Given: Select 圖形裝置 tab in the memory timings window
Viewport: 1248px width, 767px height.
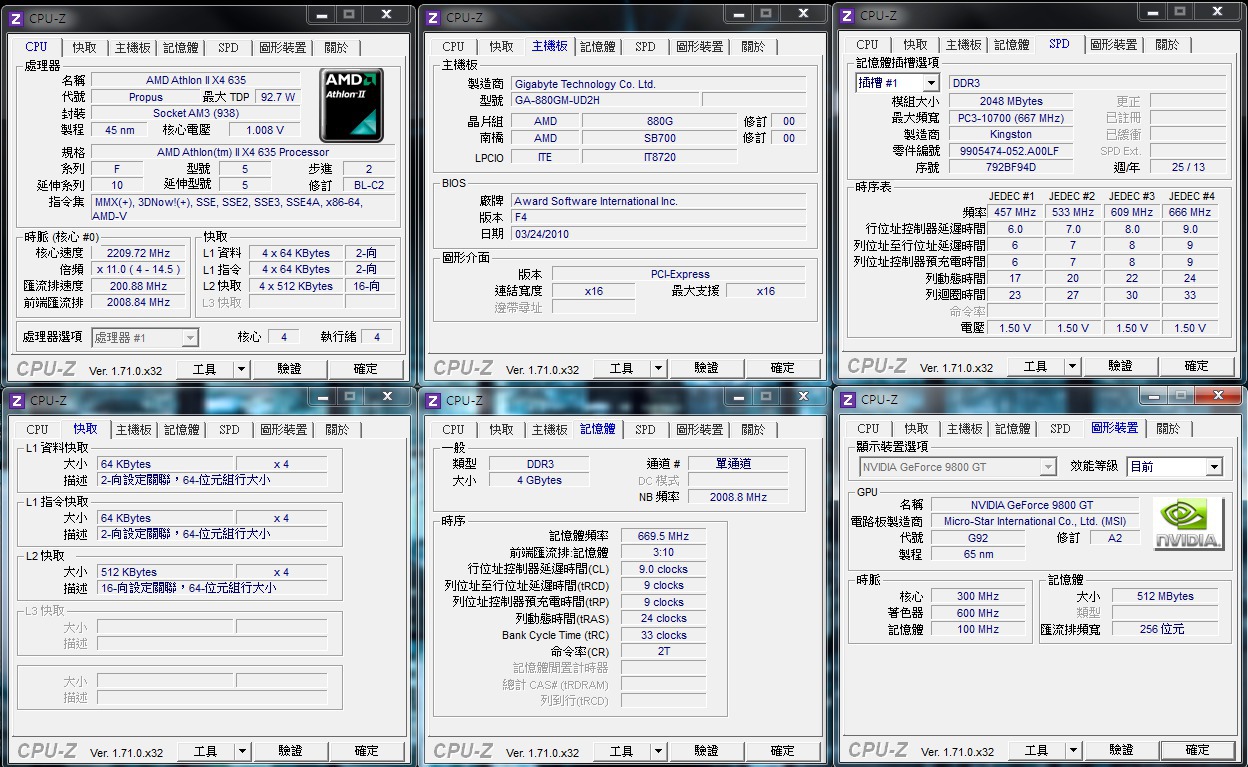Looking at the screenshot, I should pyautogui.click(x=700, y=430).
